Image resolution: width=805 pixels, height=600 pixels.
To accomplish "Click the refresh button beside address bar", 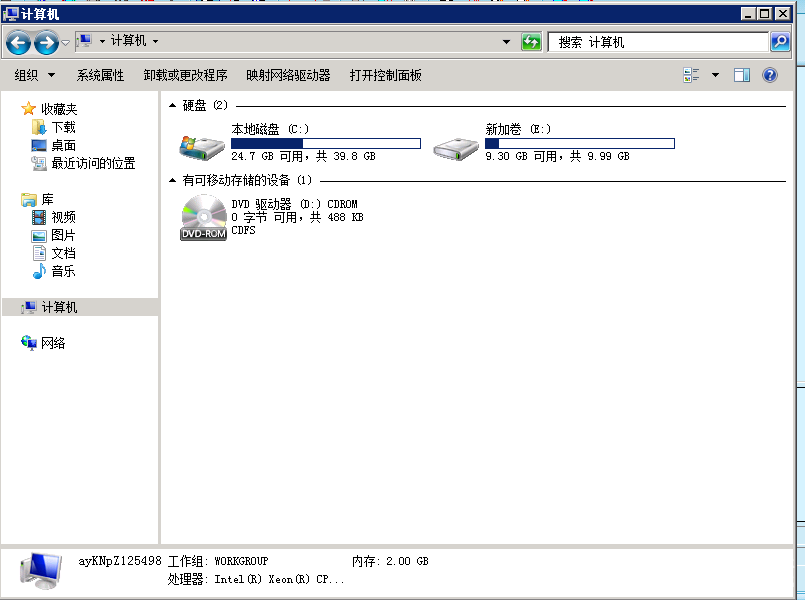I will (x=531, y=42).
